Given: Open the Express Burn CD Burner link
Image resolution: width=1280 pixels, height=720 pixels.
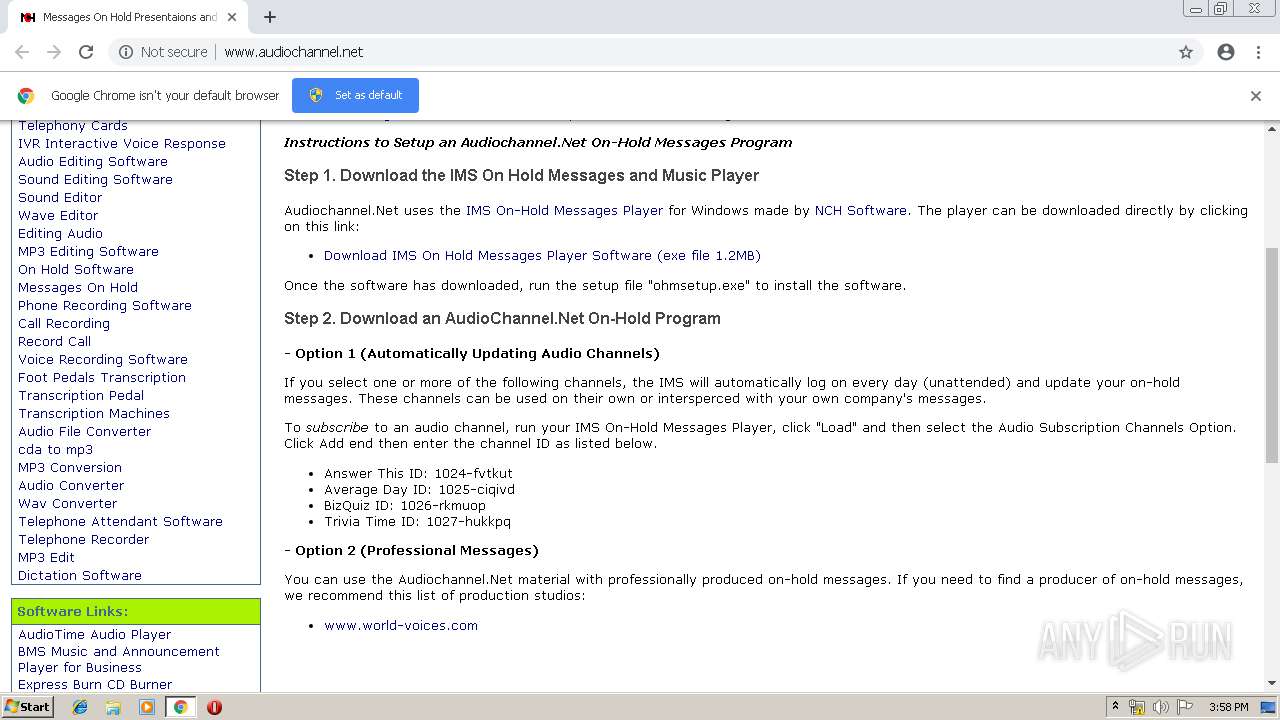Looking at the screenshot, I should [95, 684].
